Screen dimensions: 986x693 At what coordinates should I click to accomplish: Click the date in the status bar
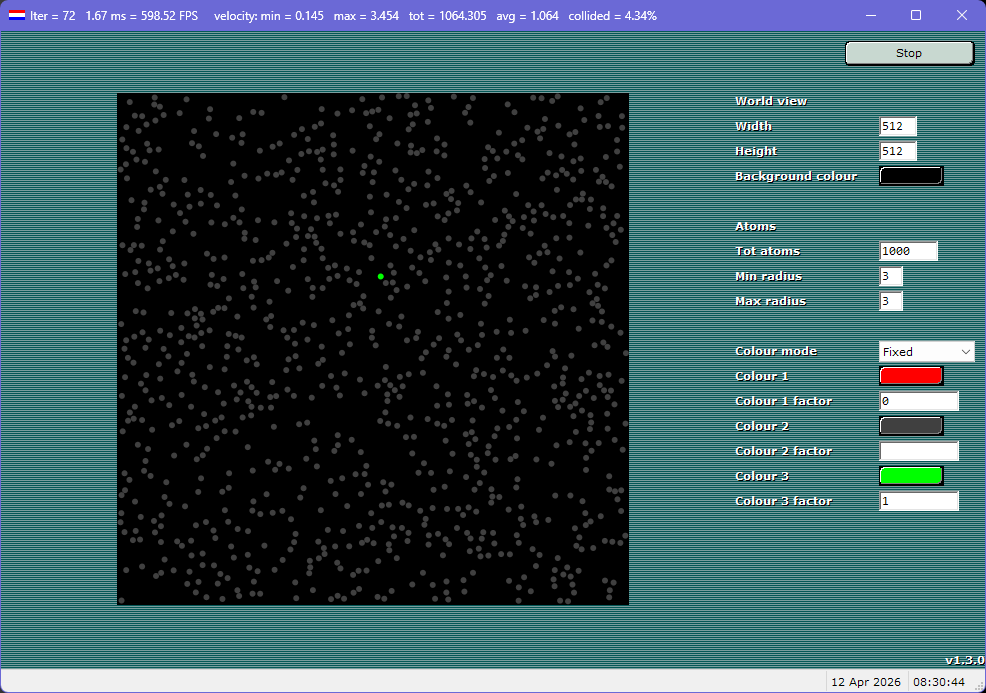(x=866, y=682)
